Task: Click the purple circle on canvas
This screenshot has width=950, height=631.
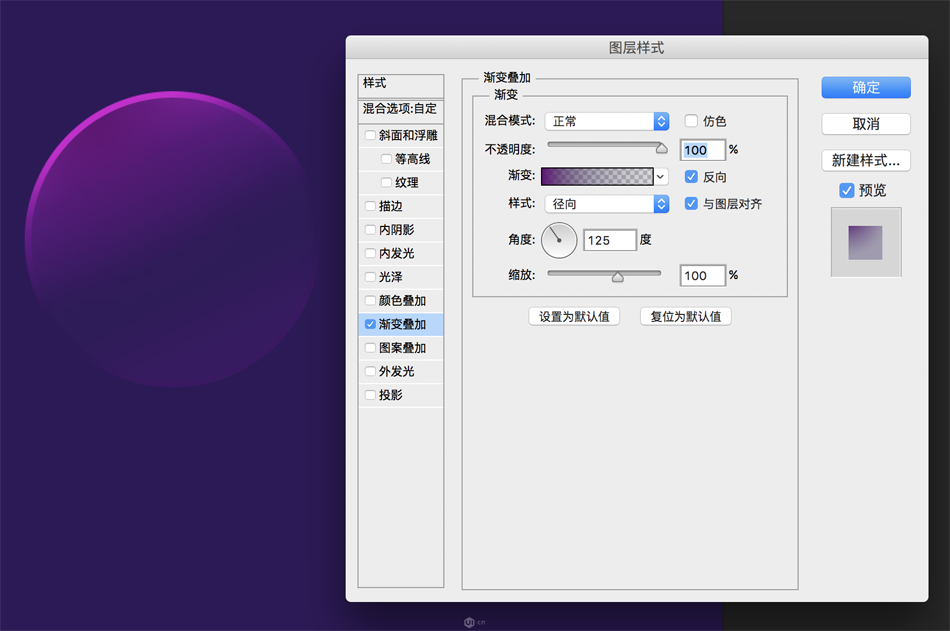Action: click(x=173, y=239)
